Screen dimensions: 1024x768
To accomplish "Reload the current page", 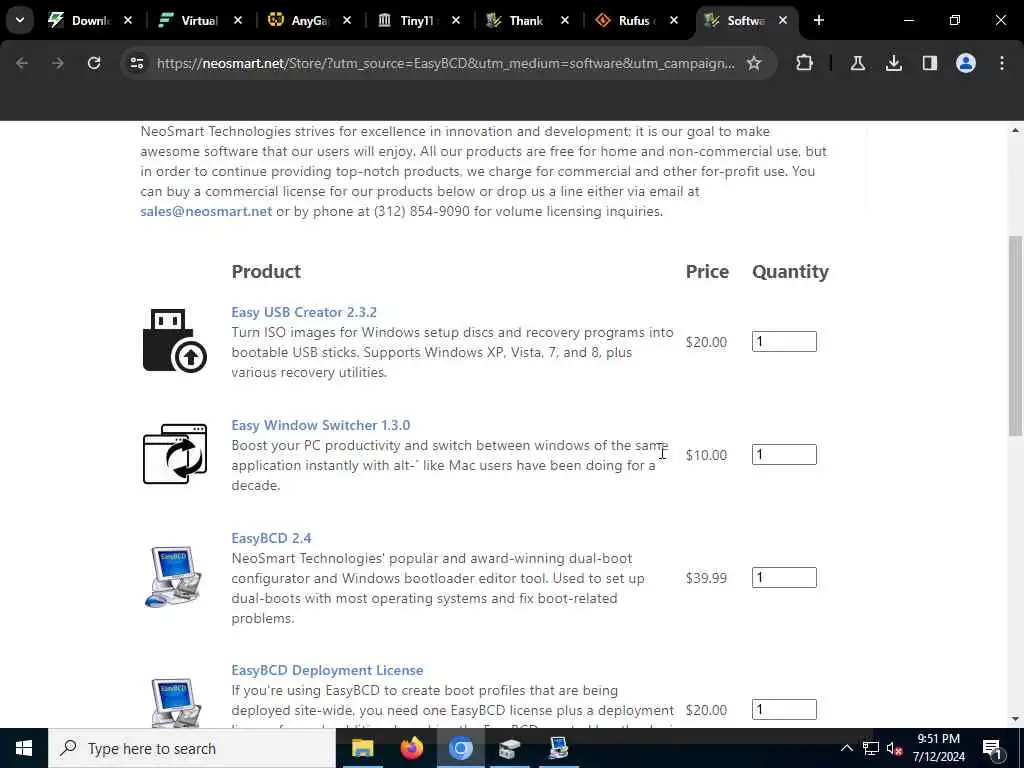I will (x=94, y=63).
